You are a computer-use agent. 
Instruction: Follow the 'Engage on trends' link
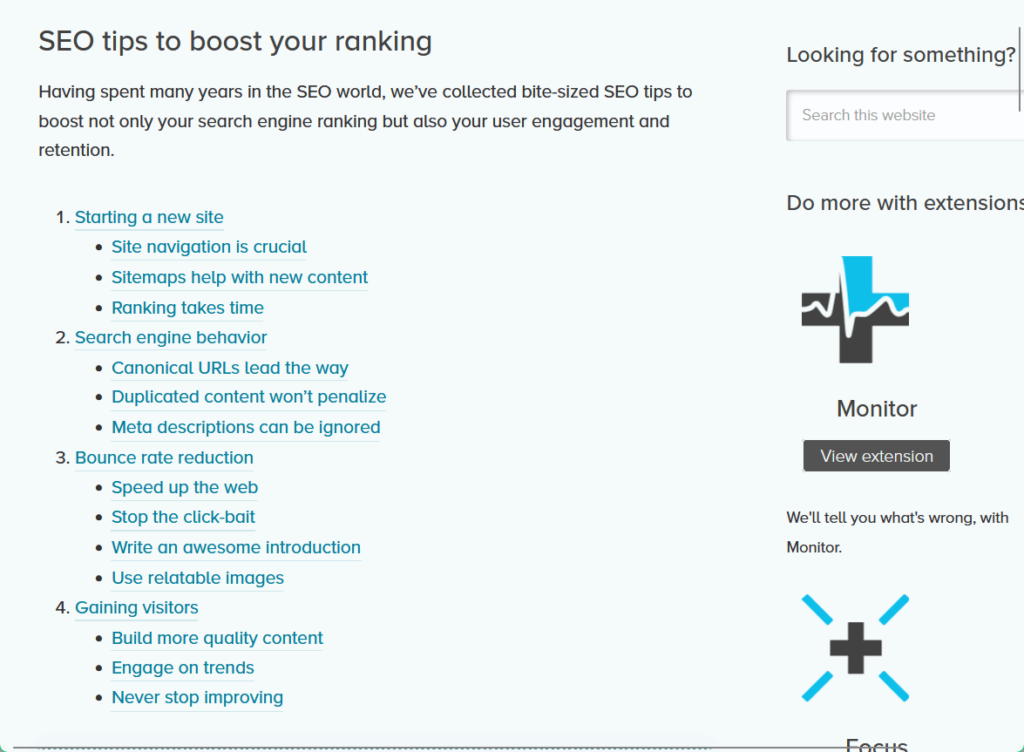182,668
